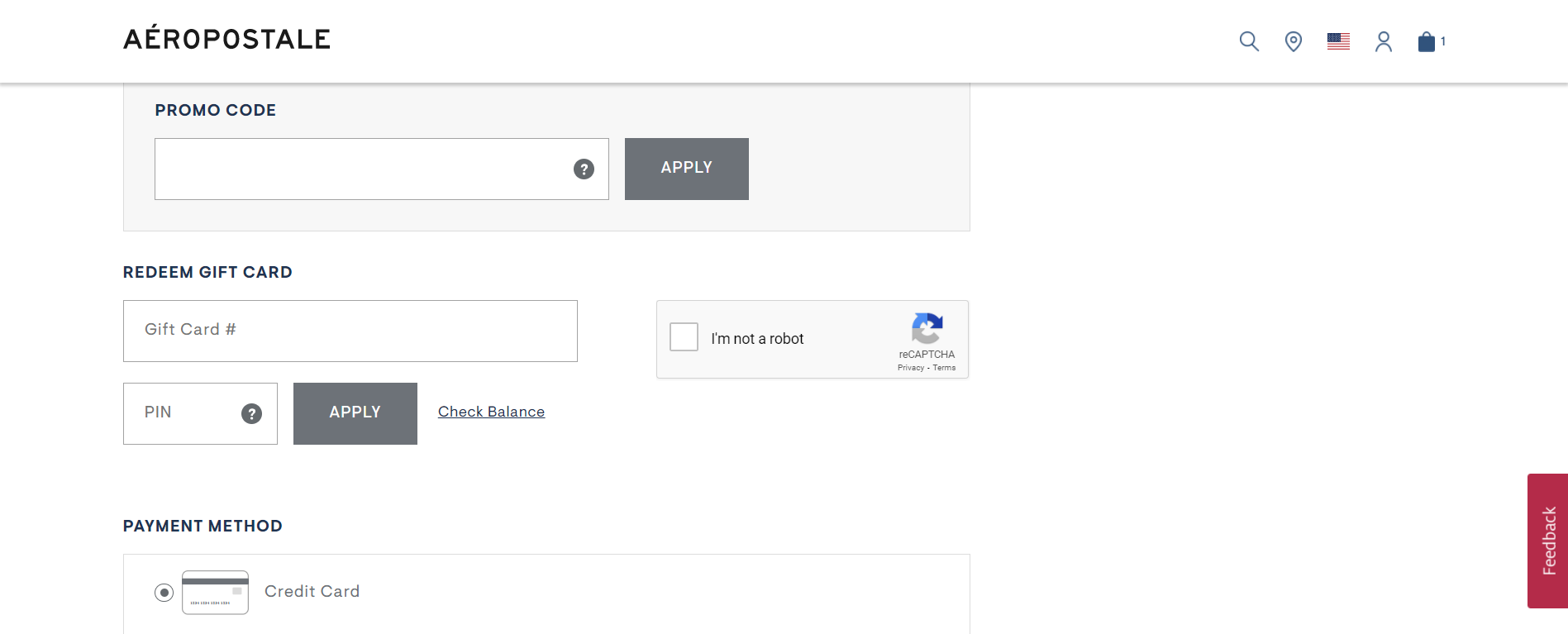Open the account profile icon
Screen dimensions: 1568x634
[x=1384, y=41]
